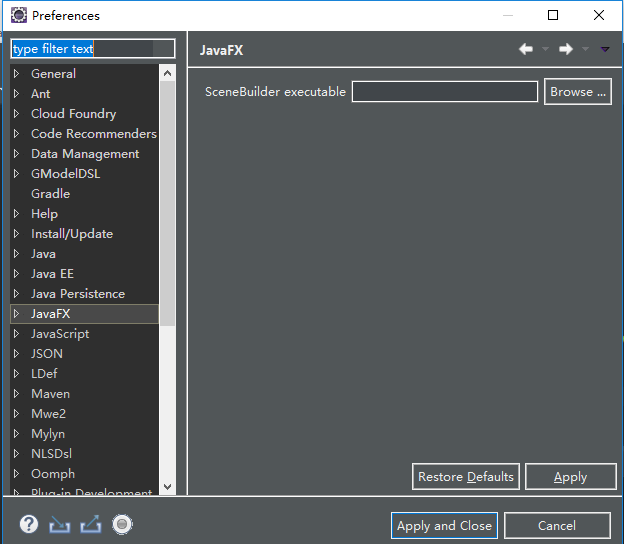Select NLSDsl in the tree
Viewport: 624px width, 544px height.
coord(52,454)
